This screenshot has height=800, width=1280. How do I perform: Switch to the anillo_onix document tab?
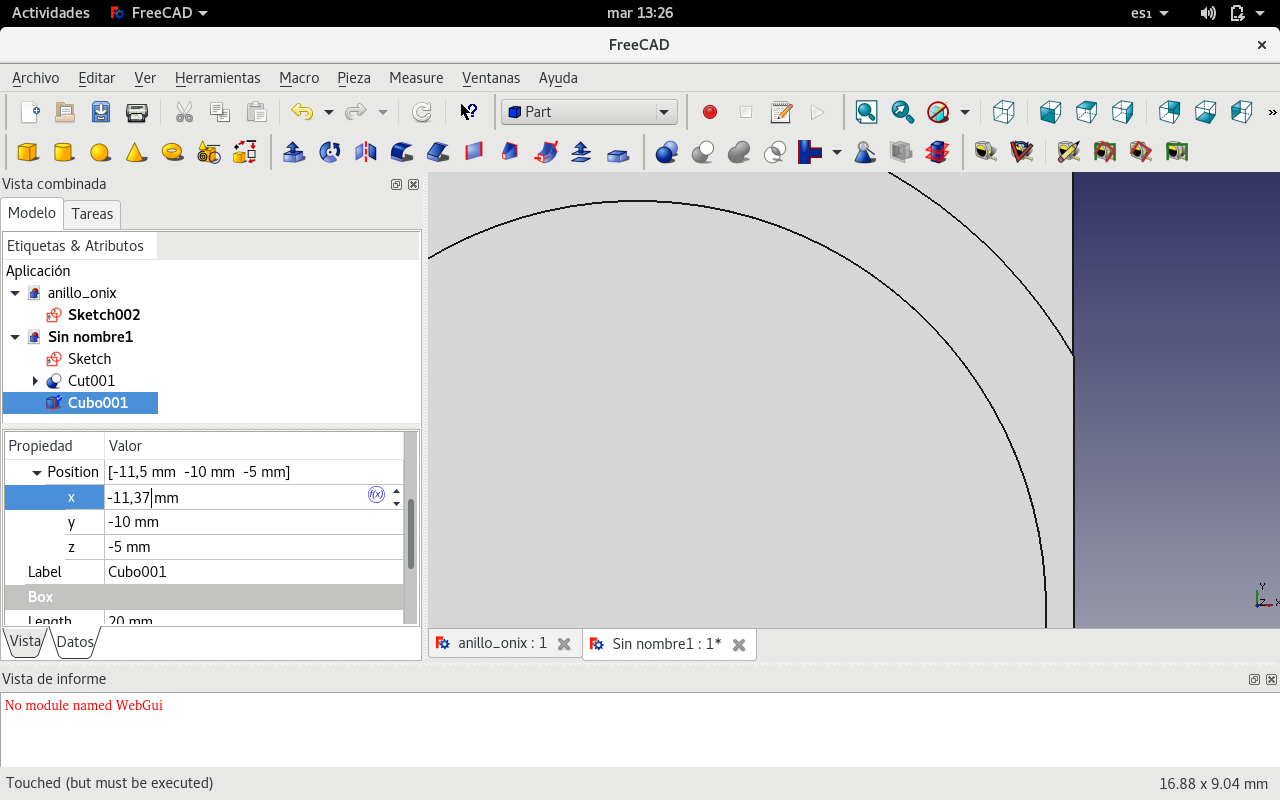point(503,644)
